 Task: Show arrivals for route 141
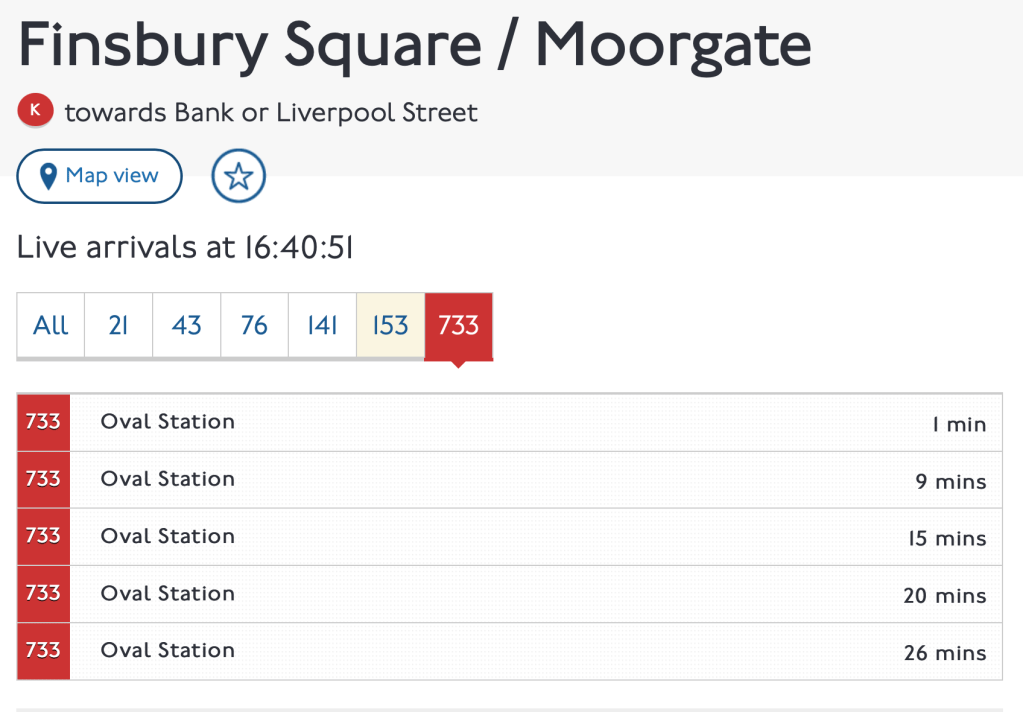pos(322,325)
